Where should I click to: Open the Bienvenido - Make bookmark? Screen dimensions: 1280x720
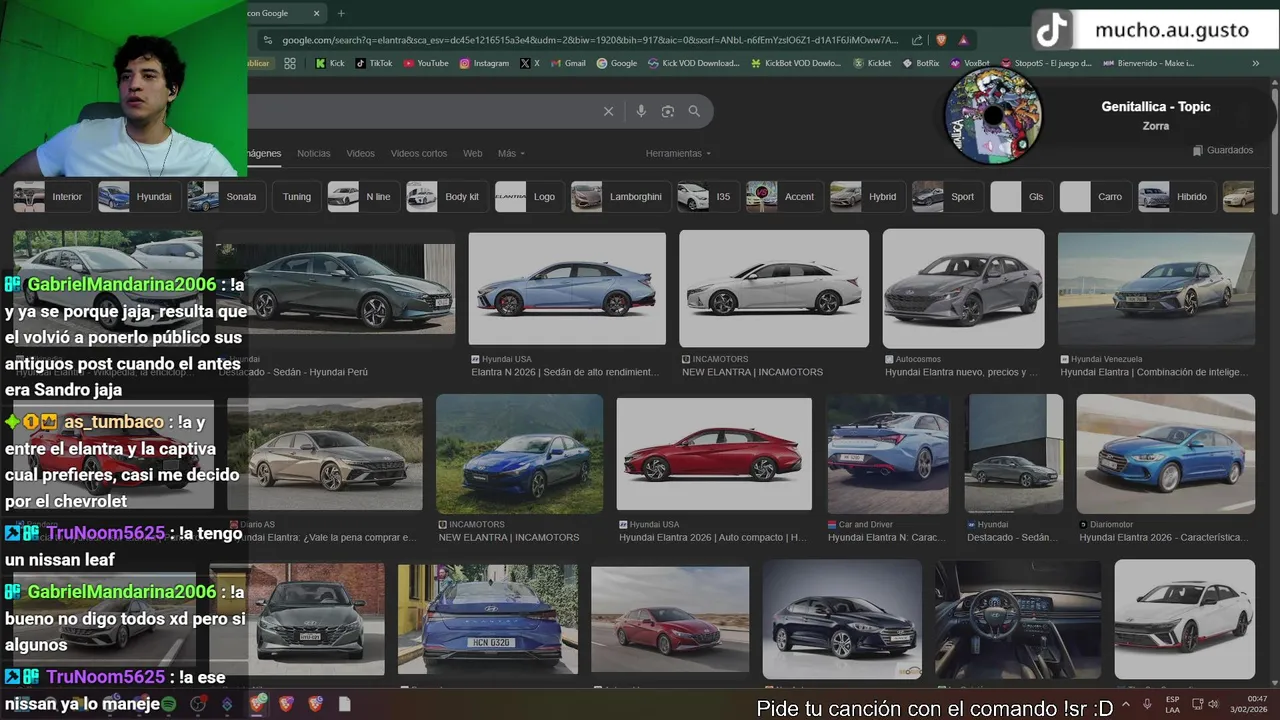click(x=1148, y=63)
